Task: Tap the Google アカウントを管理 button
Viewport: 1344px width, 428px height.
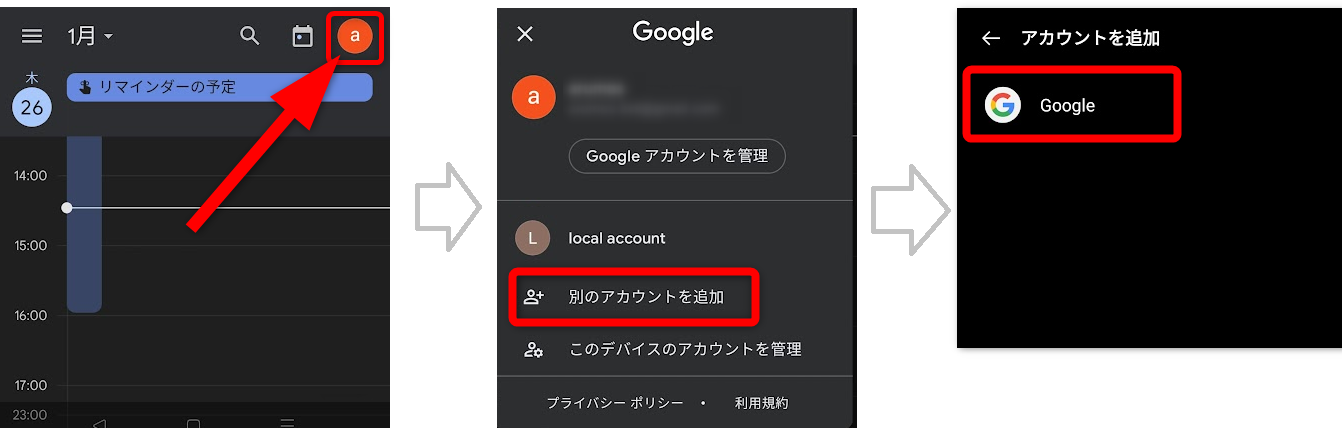Action: coord(677,156)
